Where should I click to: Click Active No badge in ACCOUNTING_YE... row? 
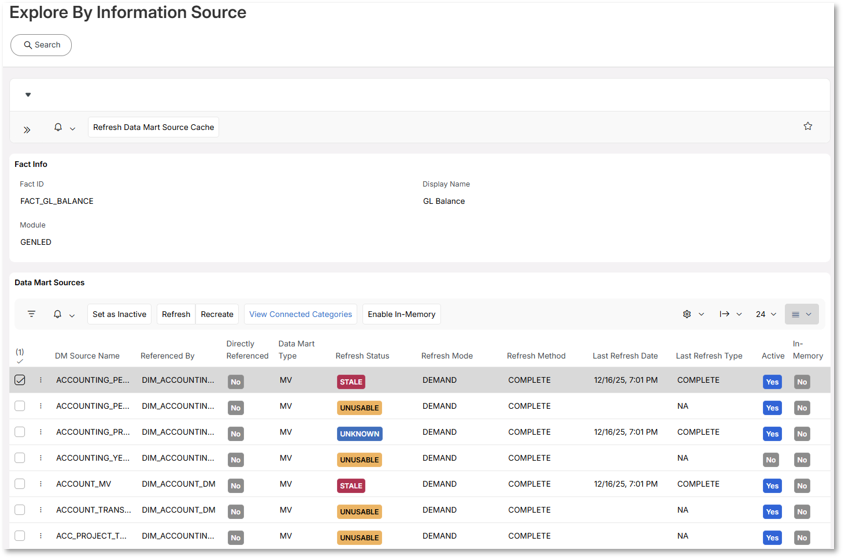pos(771,460)
